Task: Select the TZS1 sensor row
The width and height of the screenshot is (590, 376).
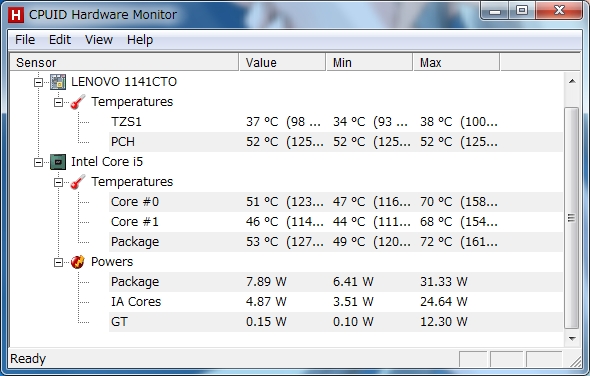Action: point(336,122)
